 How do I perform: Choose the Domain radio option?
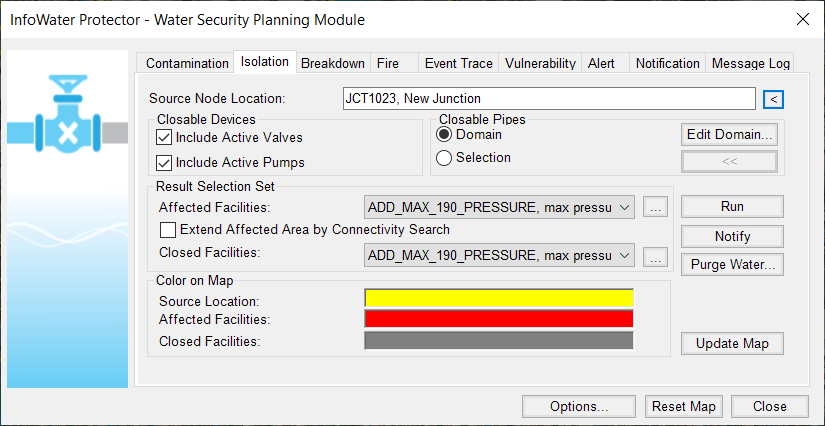[x=444, y=135]
